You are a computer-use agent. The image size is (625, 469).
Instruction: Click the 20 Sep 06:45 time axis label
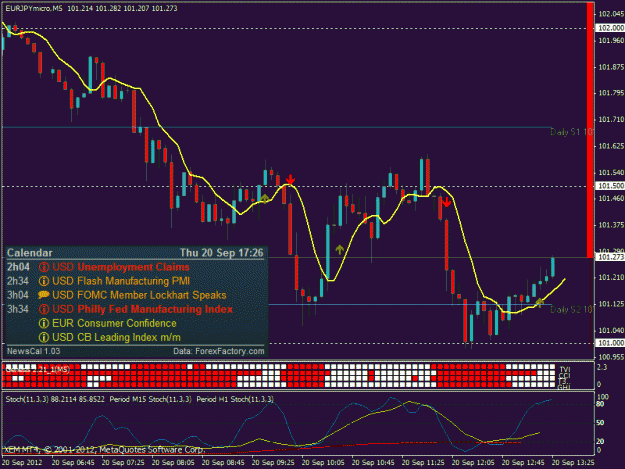click(x=73, y=463)
